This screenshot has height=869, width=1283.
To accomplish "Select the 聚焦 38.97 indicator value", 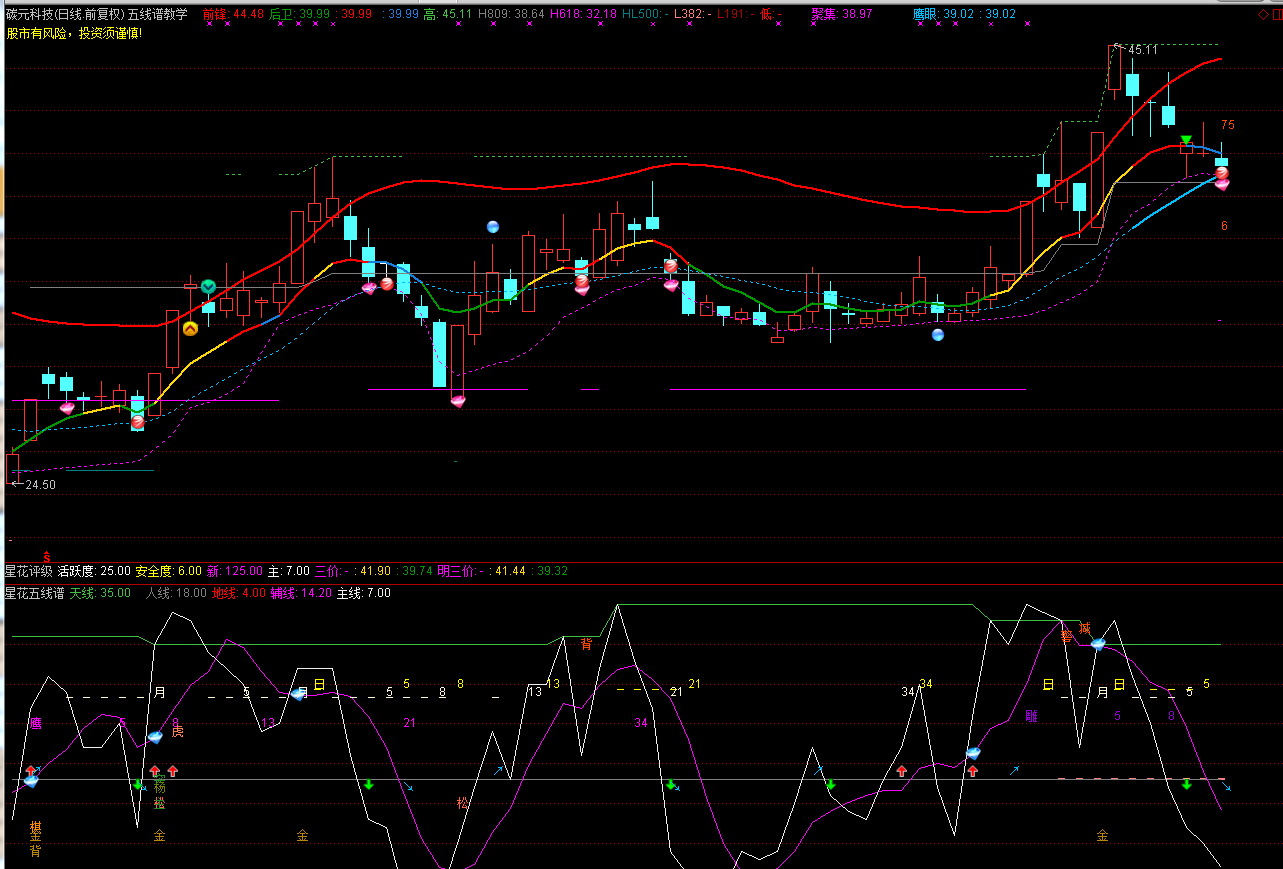I will pyautogui.click(x=841, y=14).
